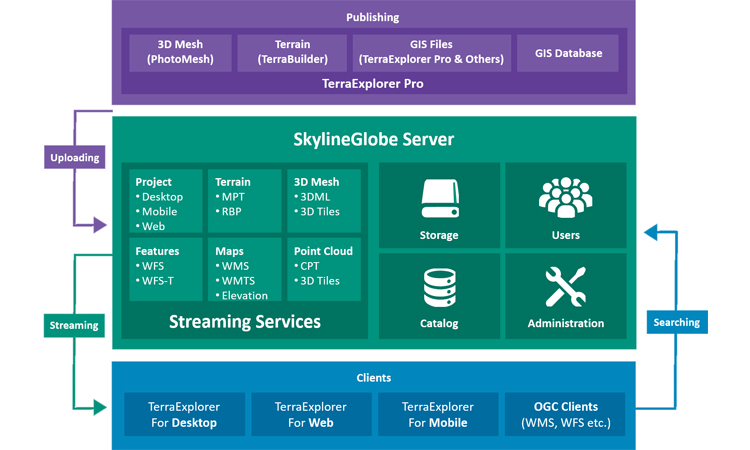Select Web under Project
Viewport: 750px width, 450px height.
(153, 227)
